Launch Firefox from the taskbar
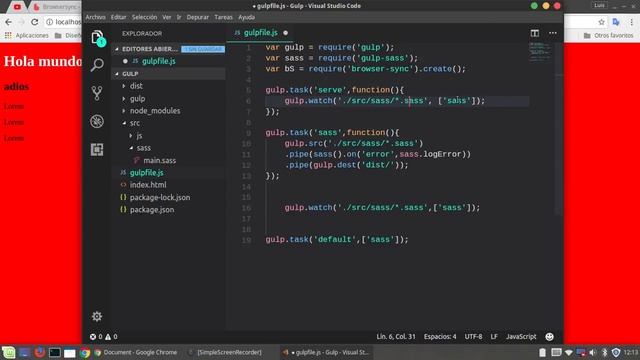 (x=40, y=353)
